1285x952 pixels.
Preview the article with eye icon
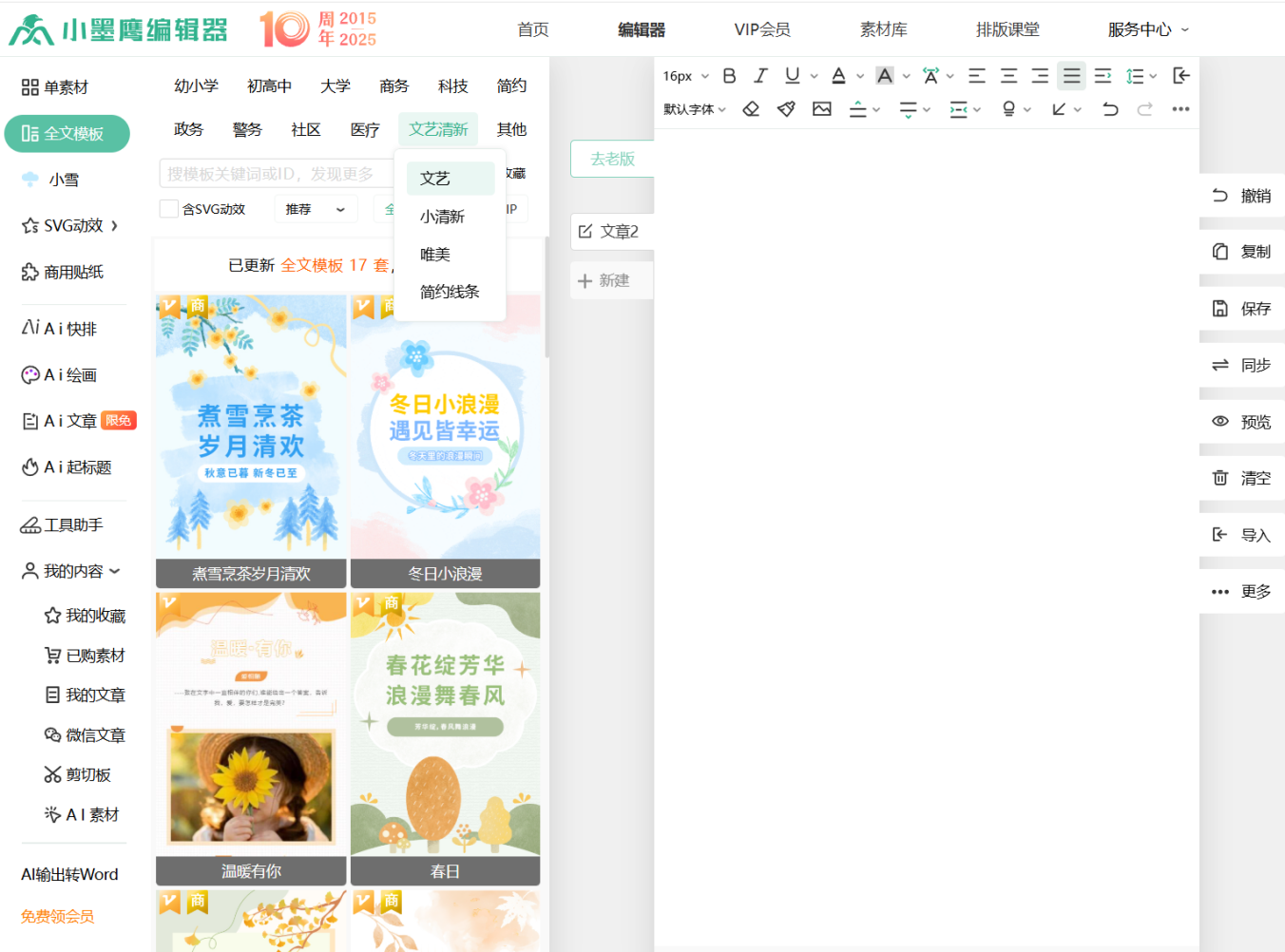point(1241,422)
